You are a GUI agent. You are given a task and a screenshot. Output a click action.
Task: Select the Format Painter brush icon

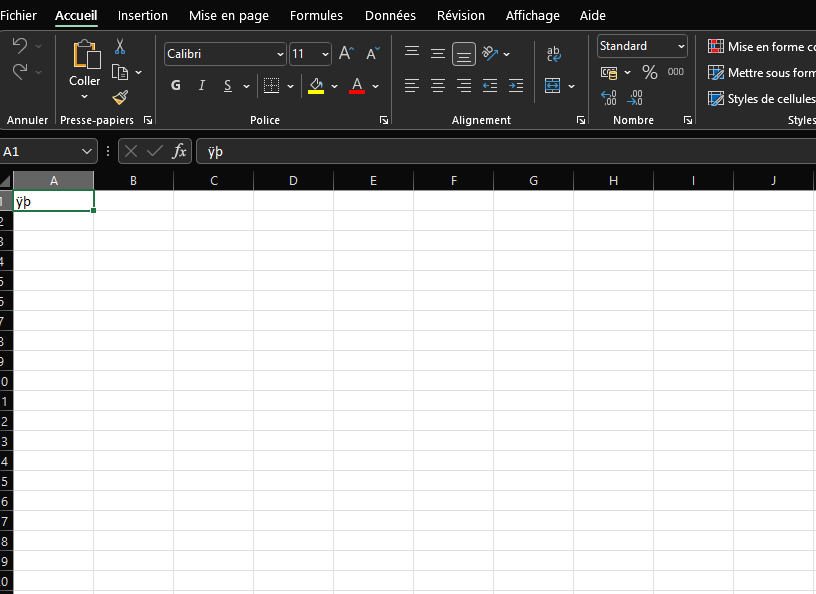[x=120, y=97]
